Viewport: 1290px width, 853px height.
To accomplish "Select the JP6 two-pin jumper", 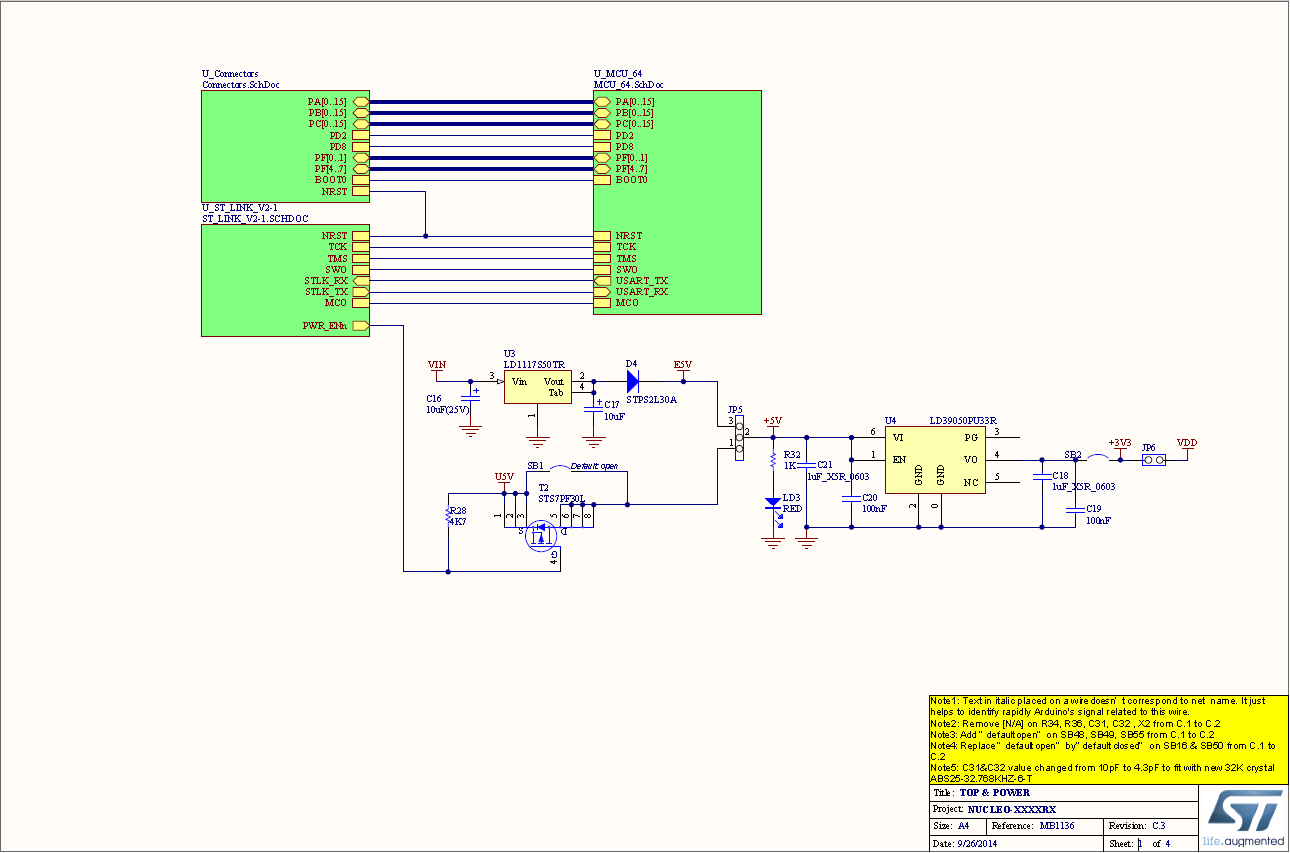I will [1154, 460].
